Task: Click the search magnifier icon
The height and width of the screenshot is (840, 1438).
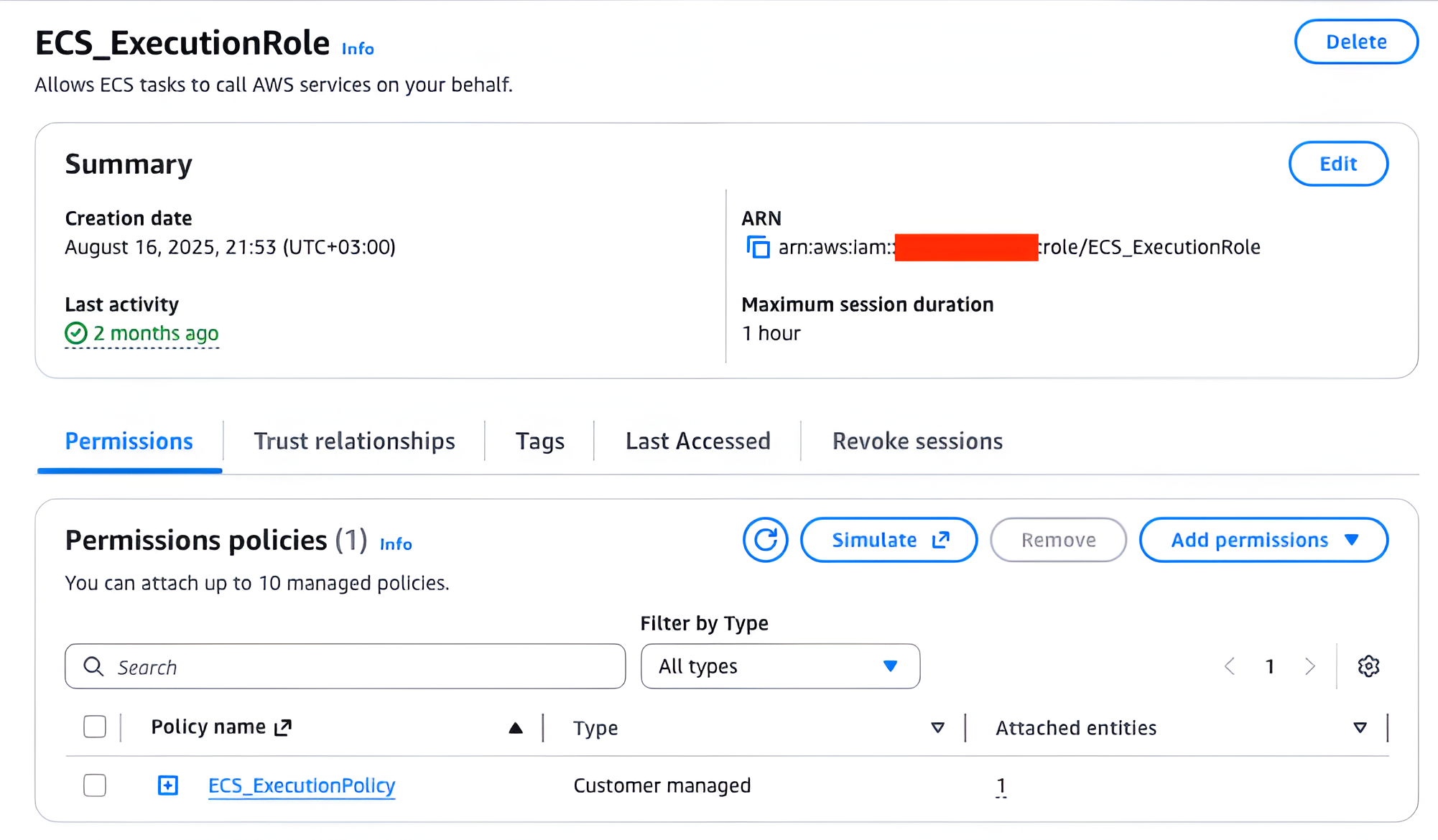Action: click(93, 666)
